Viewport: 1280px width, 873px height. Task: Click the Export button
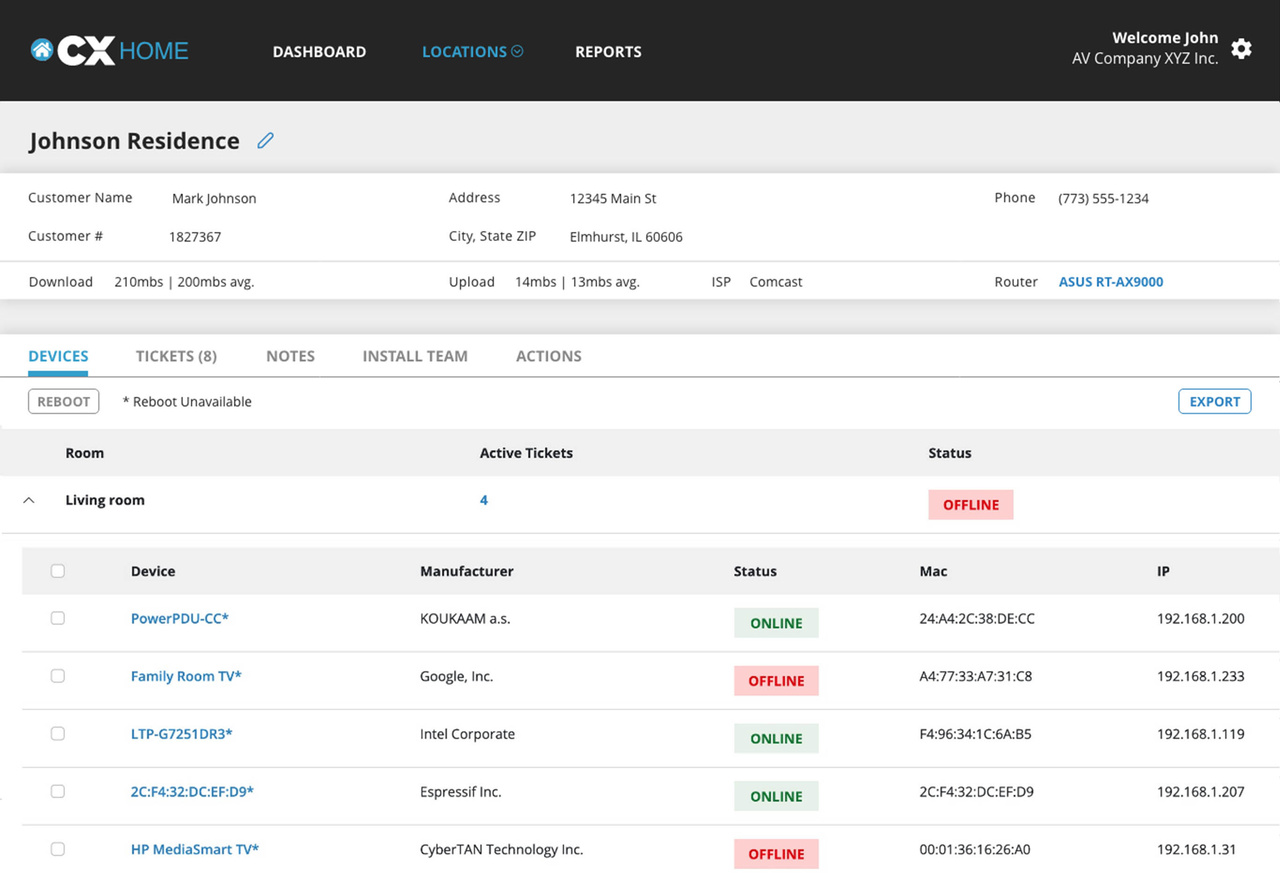(x=1214, y=402)
